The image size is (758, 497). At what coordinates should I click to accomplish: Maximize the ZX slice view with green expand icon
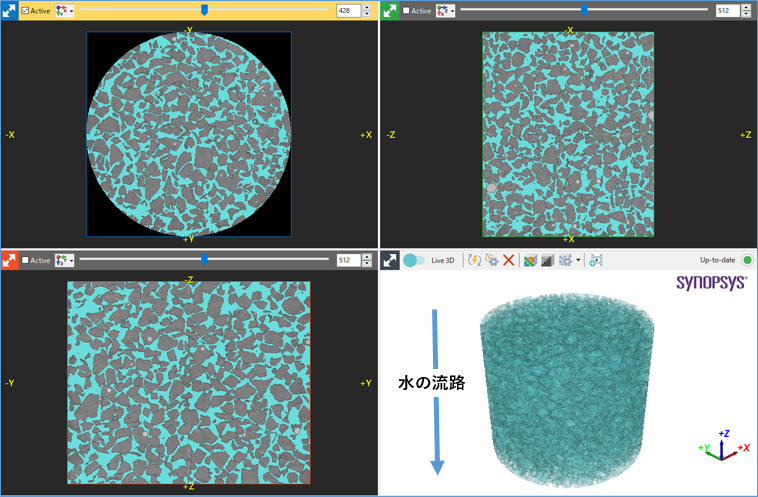390,10
